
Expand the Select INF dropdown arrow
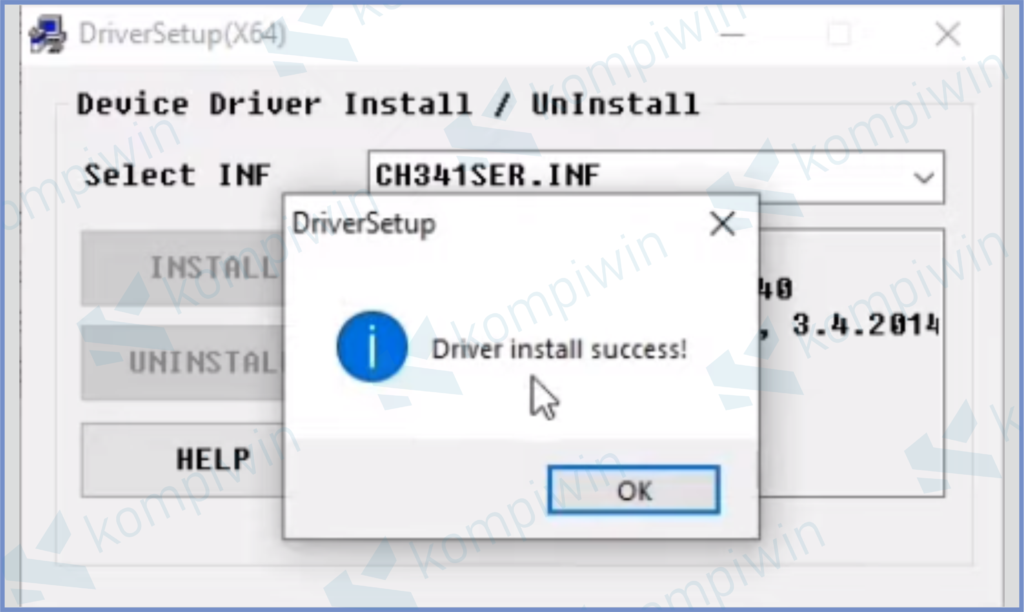pyautogui.click(x=923, y=178)
